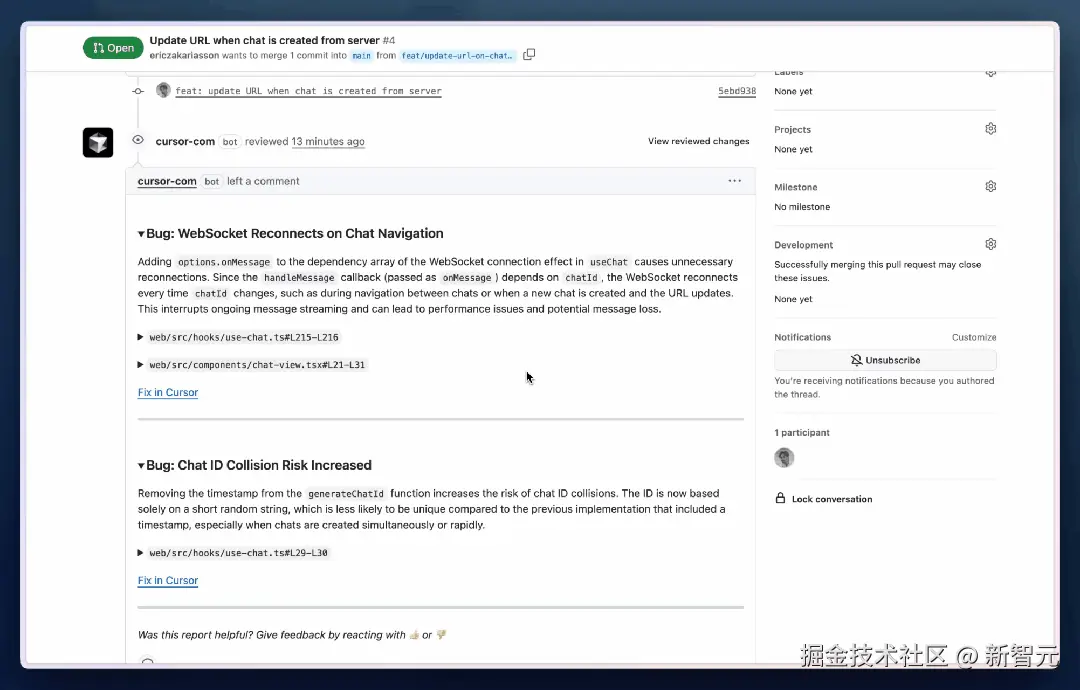Click Fix in Cursor for WebSocket bug
This screenshot has width=1080, height=690.
coord(168,393)
